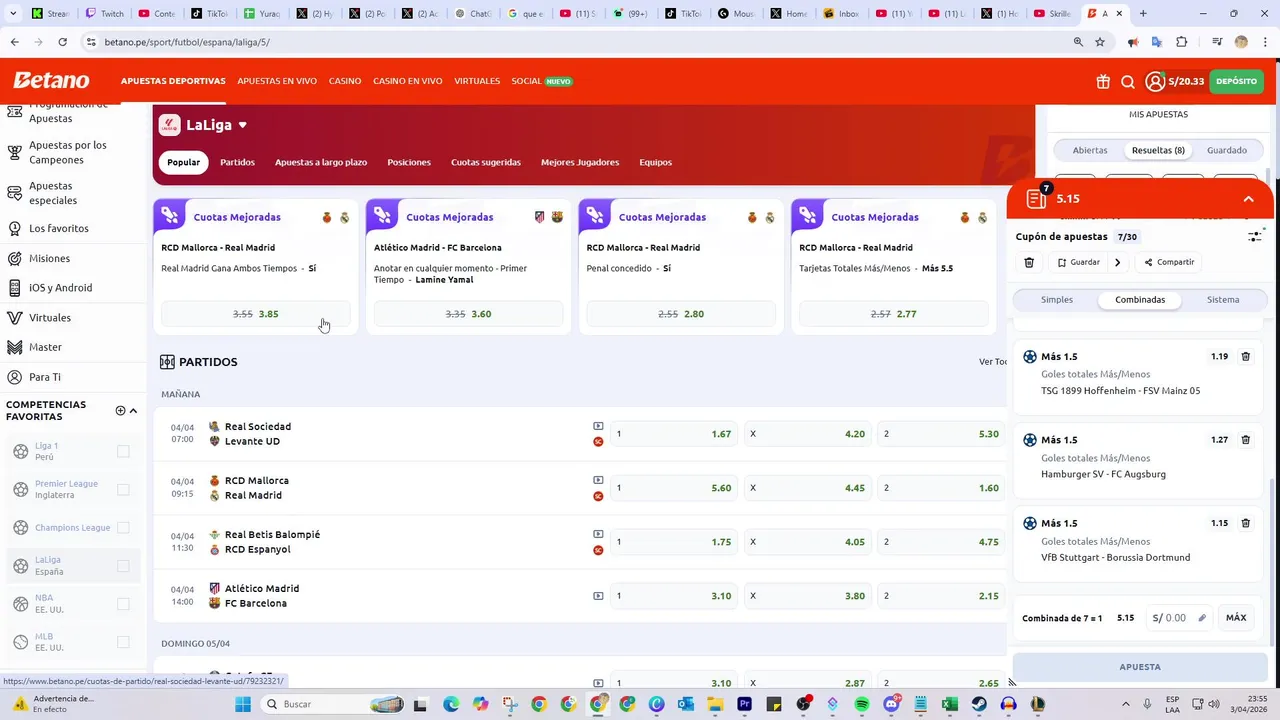Screen dimensions: 1280x720
Task: Select 3.85 odds Real Madrid Gana Ambos Tiempos
Action: pos(256,314)
